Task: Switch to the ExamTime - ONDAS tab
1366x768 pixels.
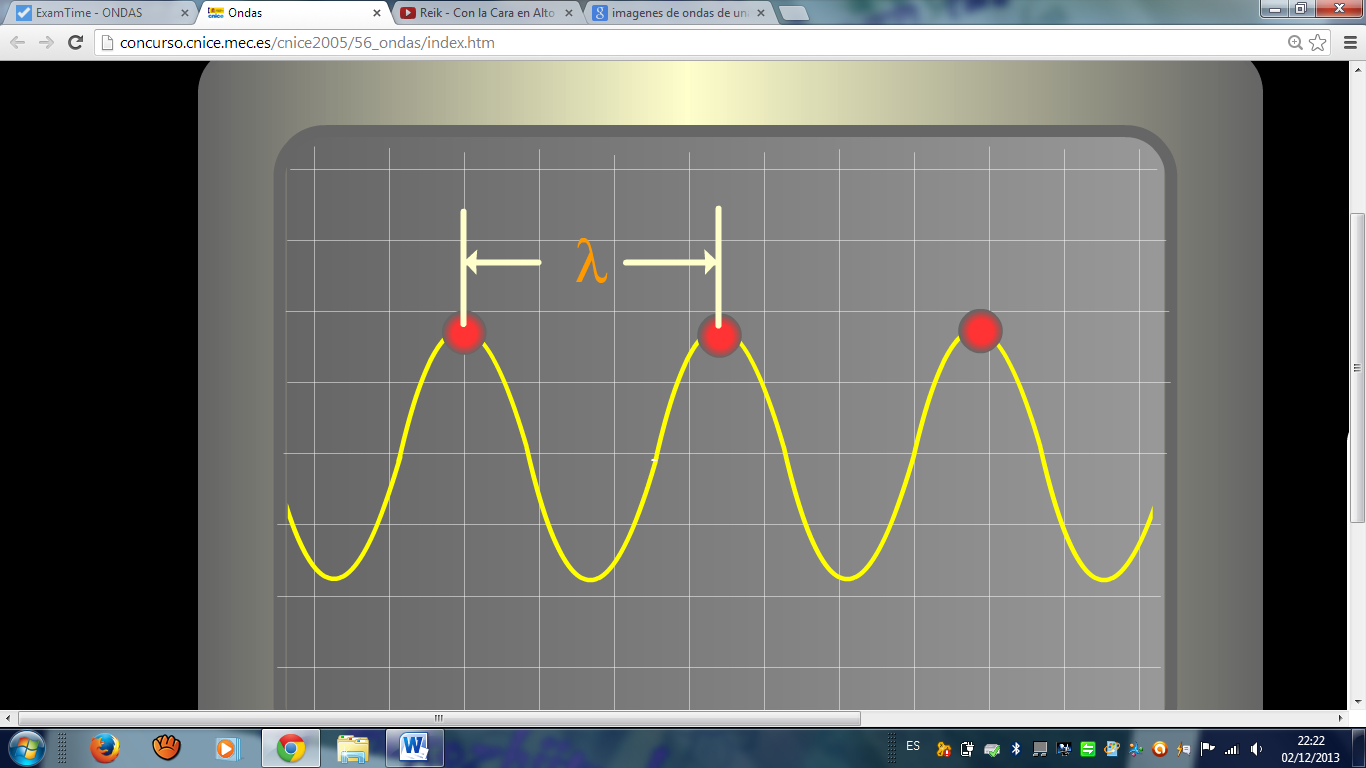Action: pyautogui.click(x=100, y=13)
